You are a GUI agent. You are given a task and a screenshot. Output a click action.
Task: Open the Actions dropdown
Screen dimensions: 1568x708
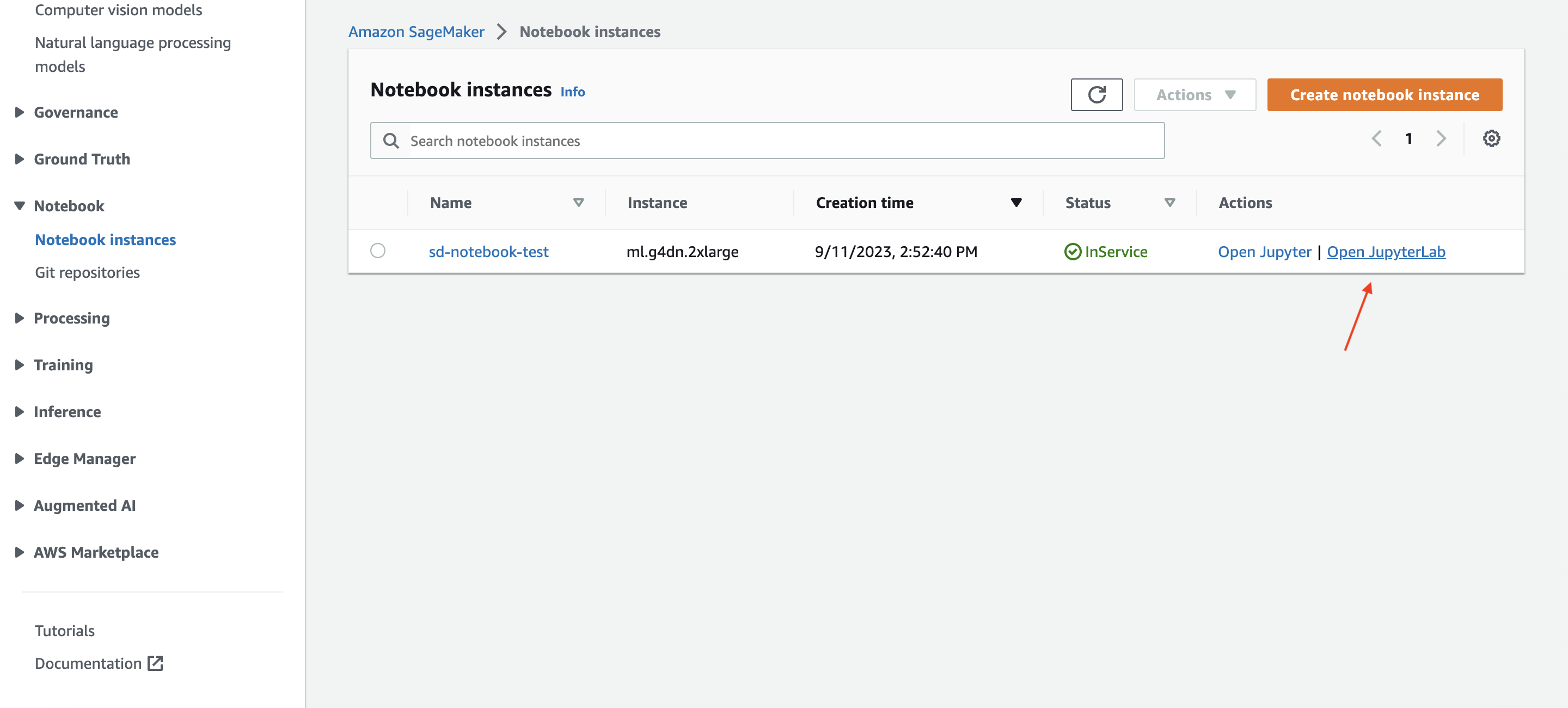pyautogui.click(x=1195, y=95)
